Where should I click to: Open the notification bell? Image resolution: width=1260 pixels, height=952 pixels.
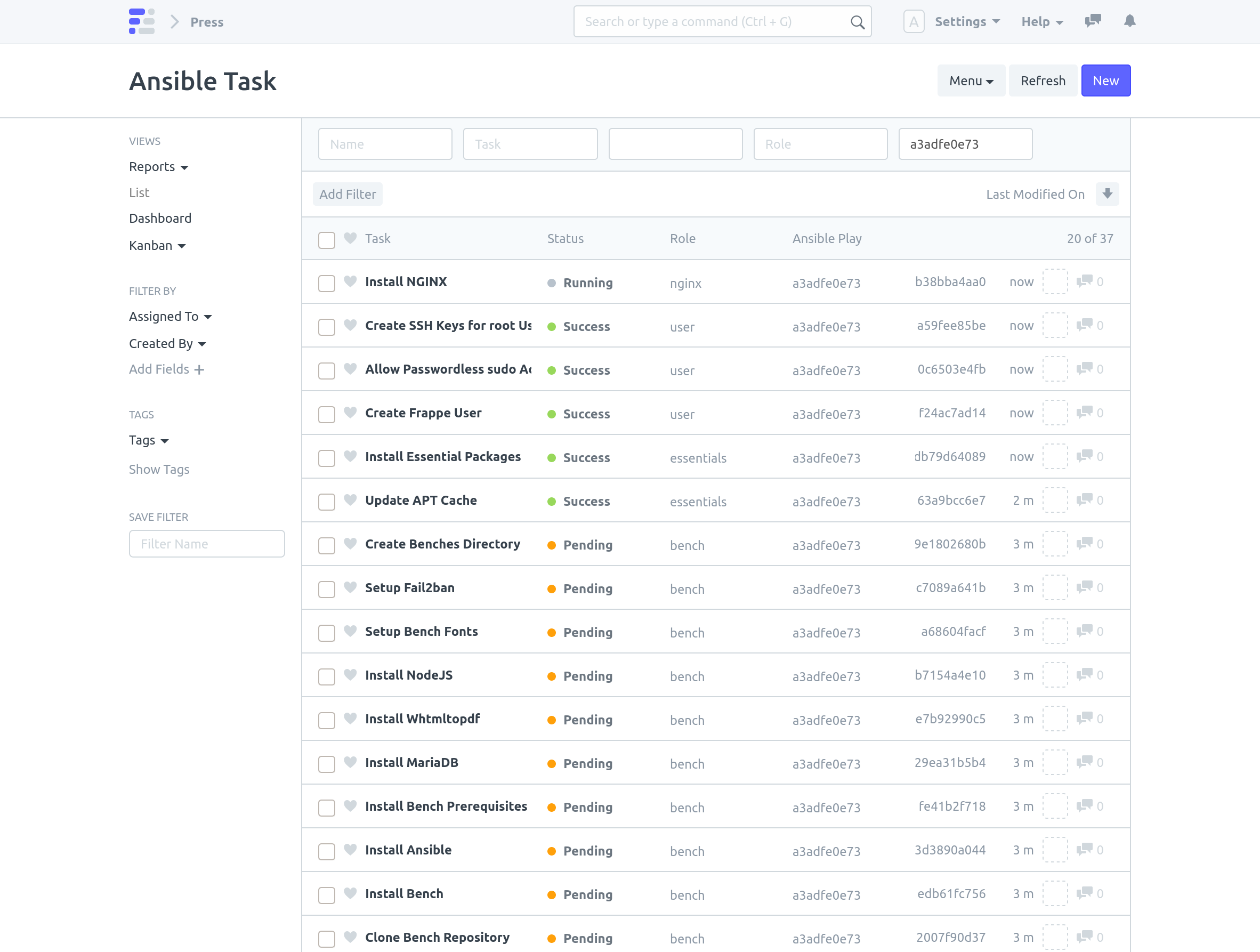tap(1130, 21)
